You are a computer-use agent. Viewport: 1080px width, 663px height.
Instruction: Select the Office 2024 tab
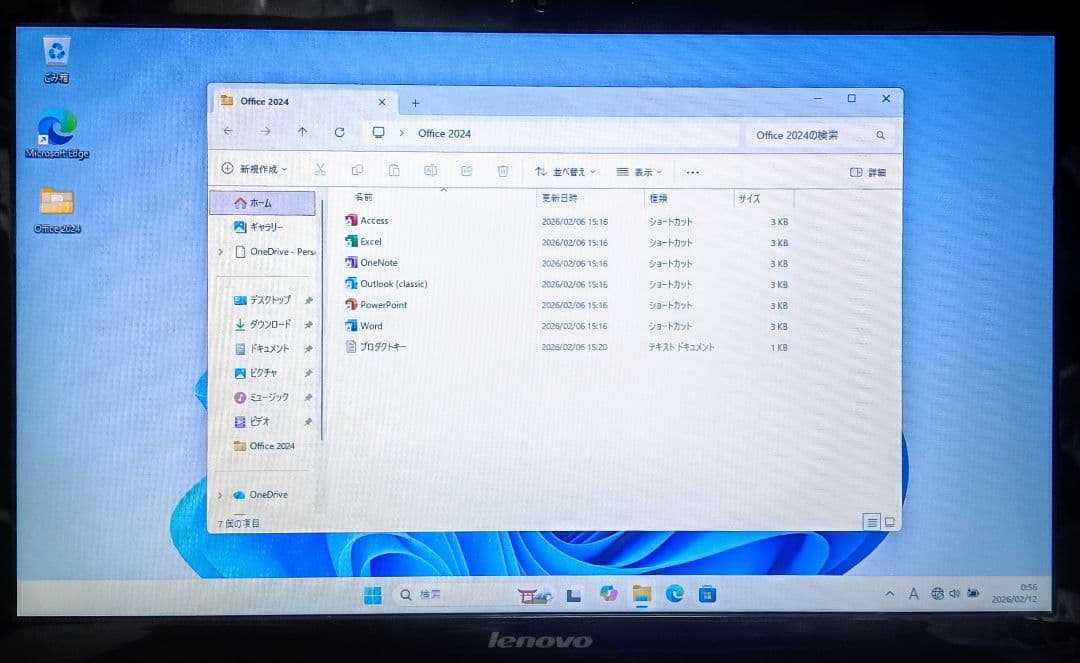[x=263, y=101]
